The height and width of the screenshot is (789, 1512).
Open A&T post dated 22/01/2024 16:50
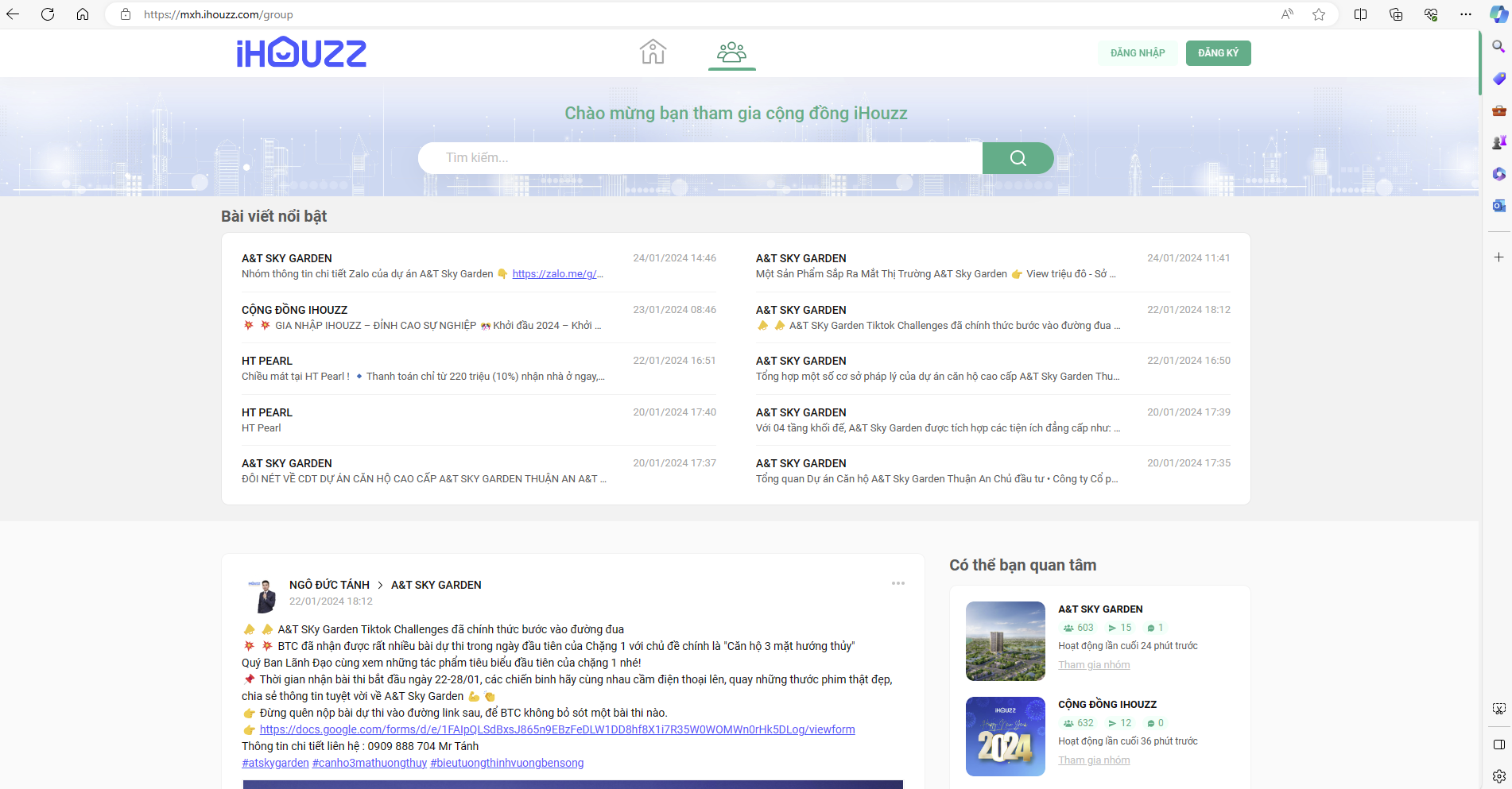tap(993, 369)
